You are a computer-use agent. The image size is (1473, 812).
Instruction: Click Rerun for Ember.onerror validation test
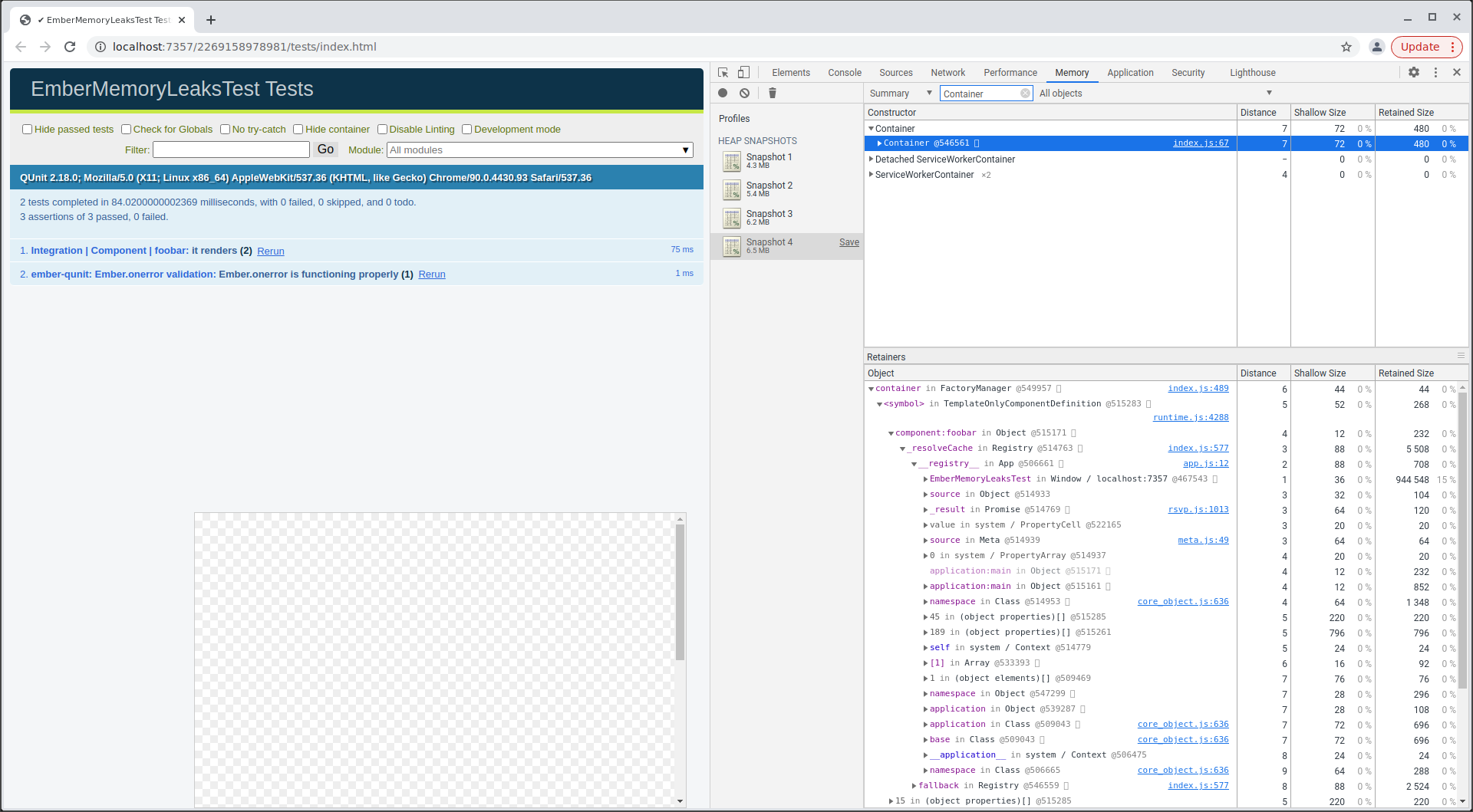click(x=432, y=275)
